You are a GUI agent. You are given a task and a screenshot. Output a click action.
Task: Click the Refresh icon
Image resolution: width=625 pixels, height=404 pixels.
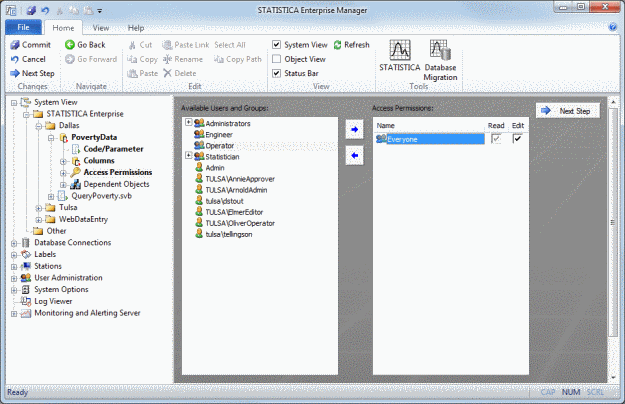[x=338, y=45]
